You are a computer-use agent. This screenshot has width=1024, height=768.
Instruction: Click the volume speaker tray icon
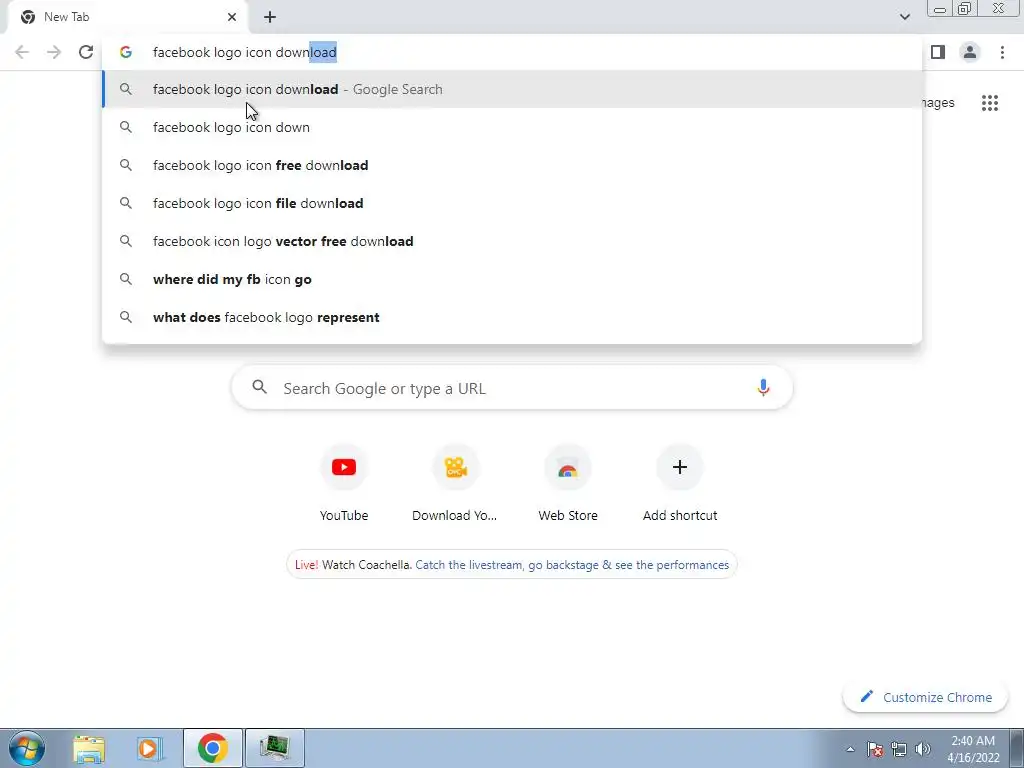(x=923, y=749)
